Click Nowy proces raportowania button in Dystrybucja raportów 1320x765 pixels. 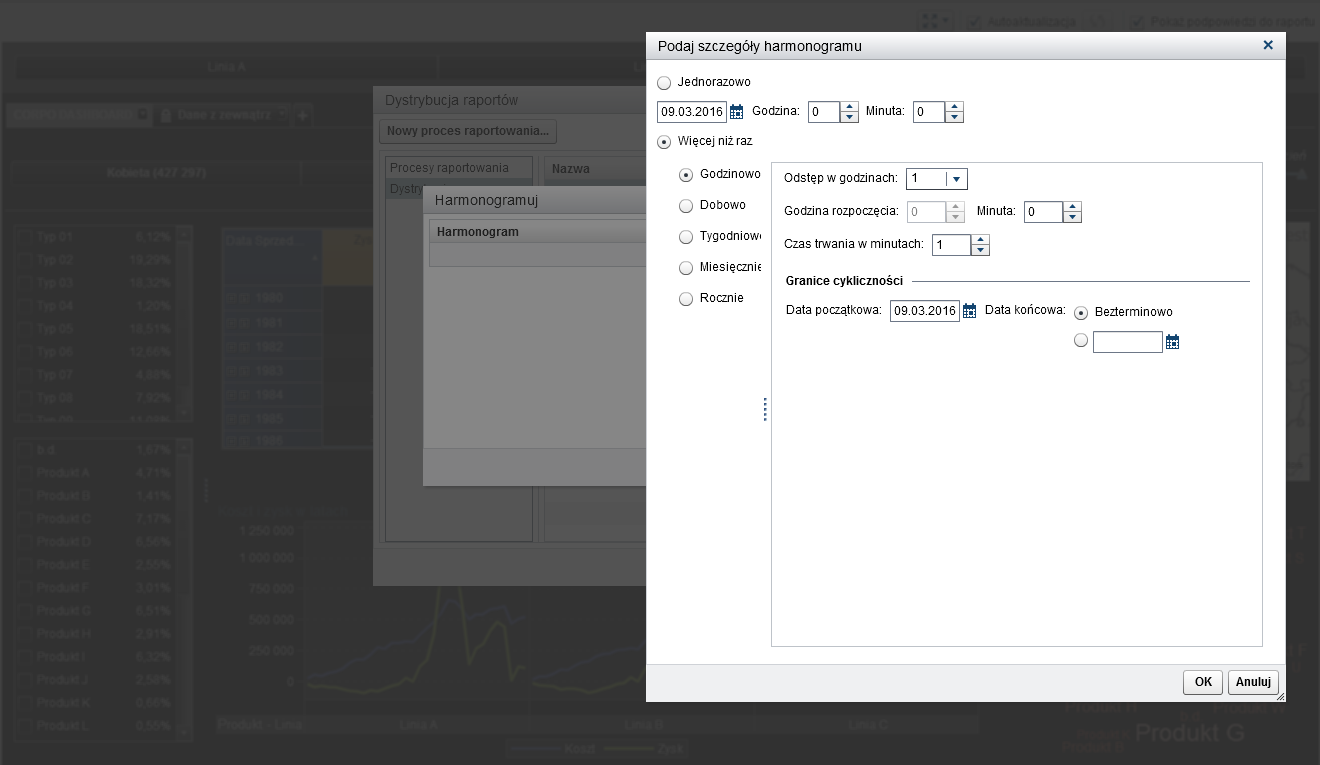coord(468,131)
